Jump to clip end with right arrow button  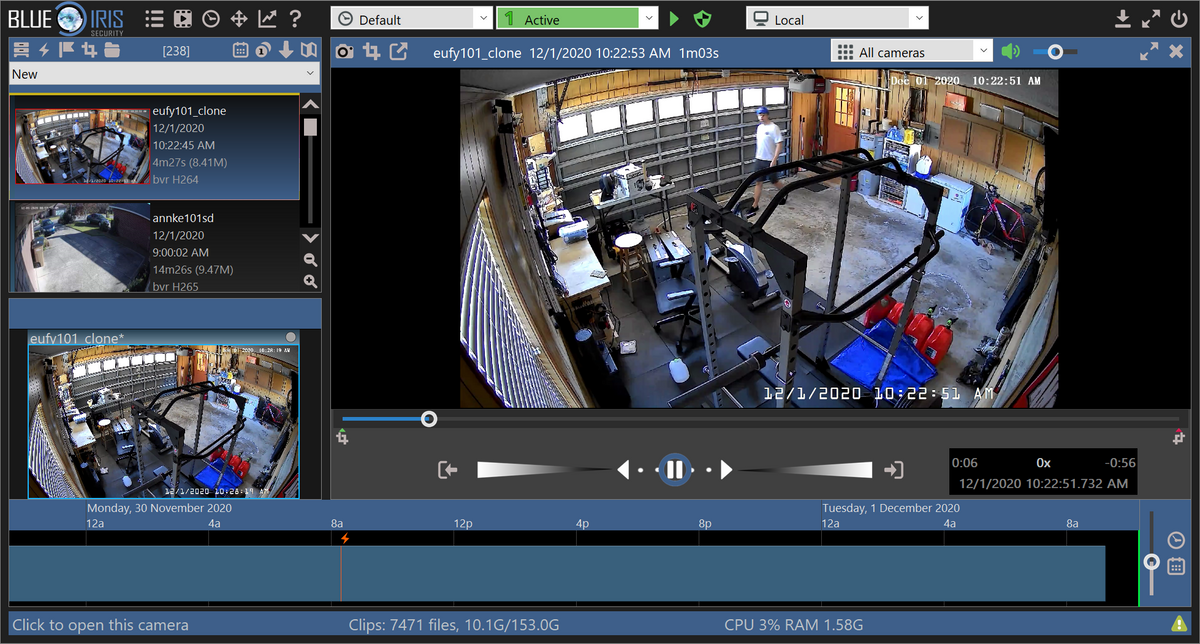893,470
